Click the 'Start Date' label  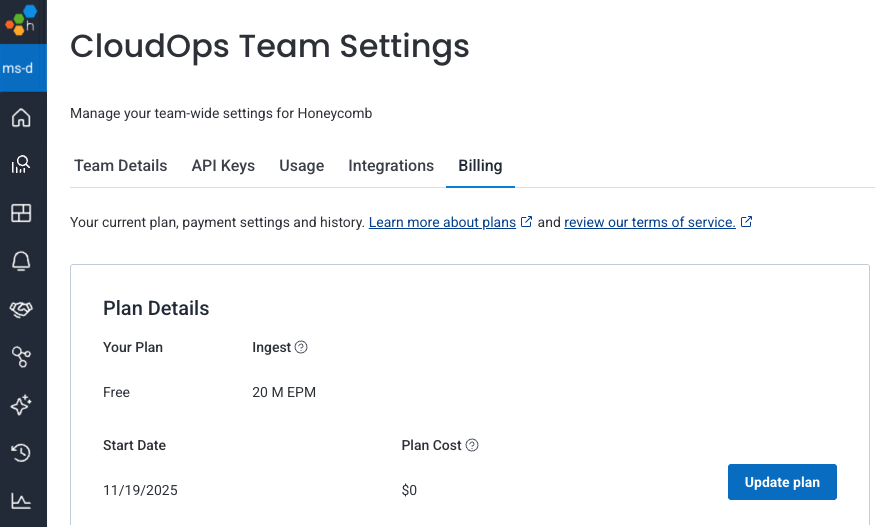pos(135,445)
